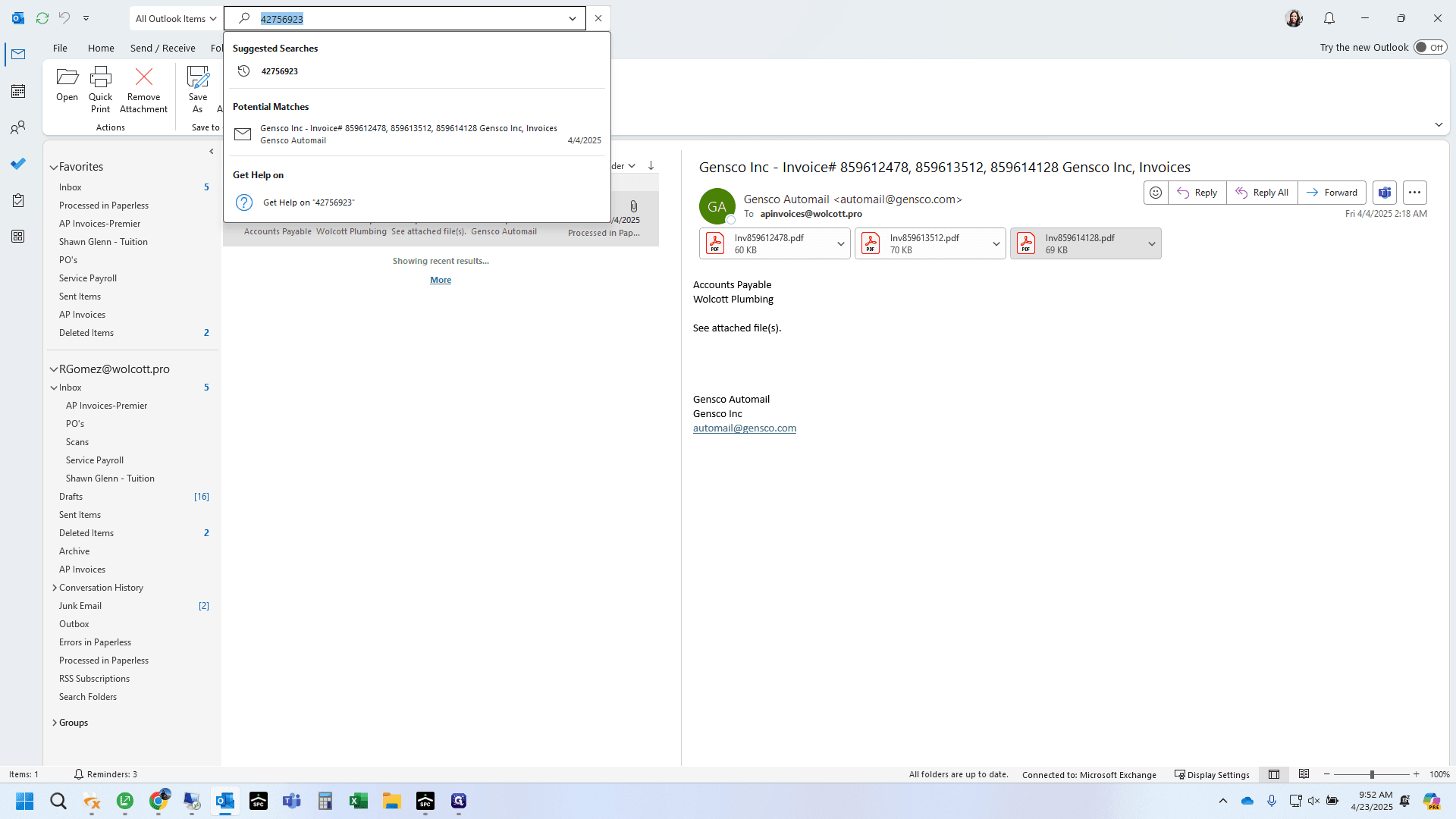Open Inv859613512.pdf attachment dropdown
The image size is (1456, 819).
click(996, 243)
